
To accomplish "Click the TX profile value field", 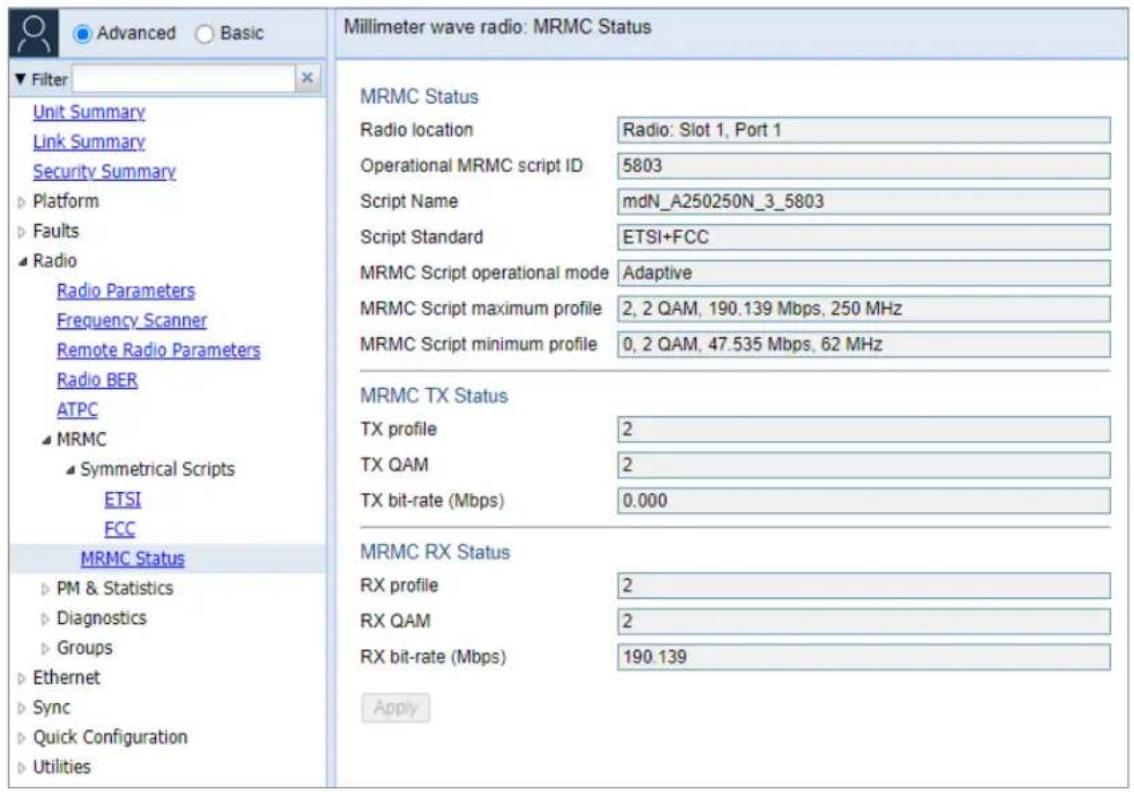I will [x=864, y=429].
